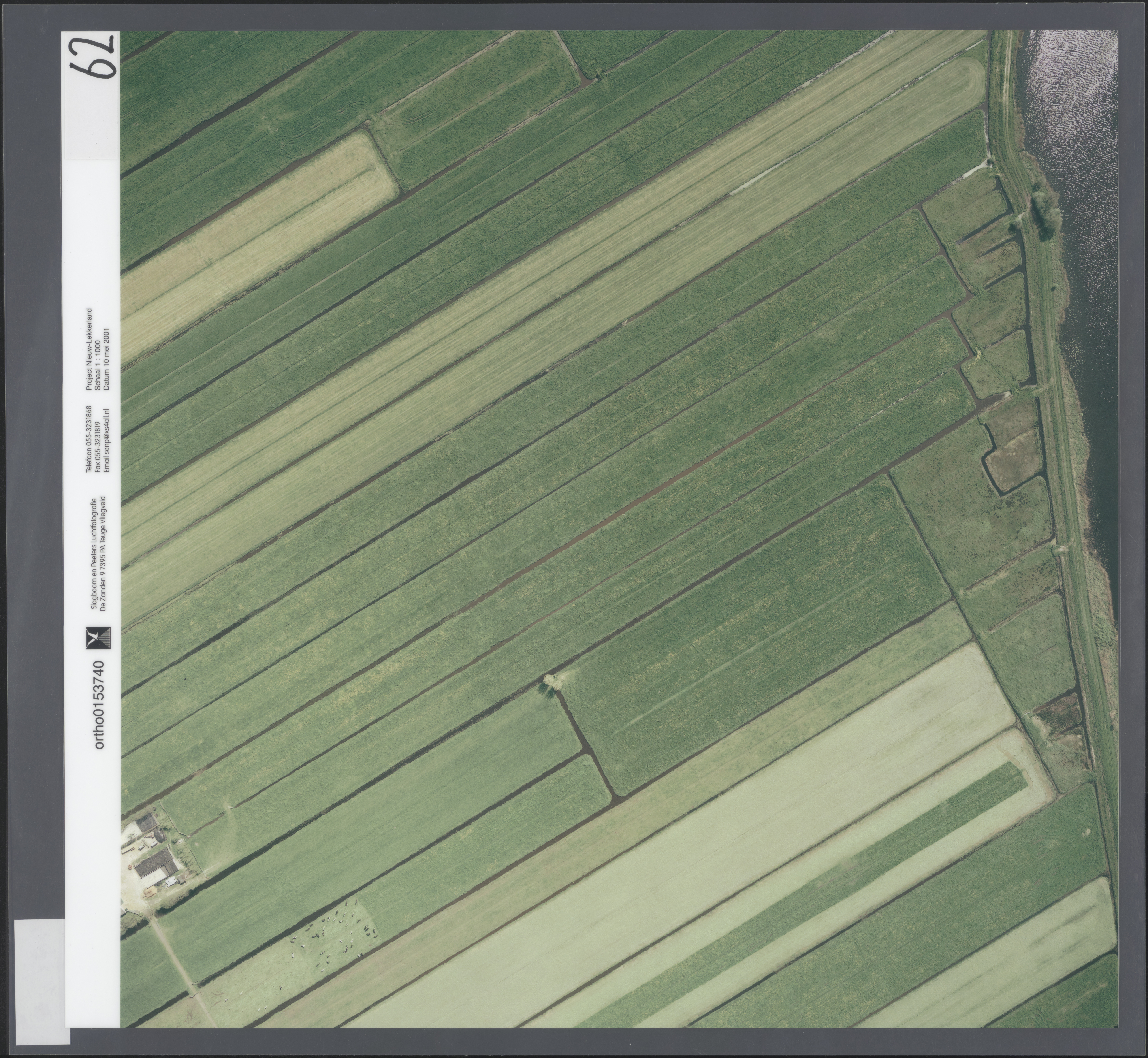The width and height of the screenshot is (1148, 1058).
Task: Click the Telefoon 055-3231868 text
Action: [x=89, y=439]
